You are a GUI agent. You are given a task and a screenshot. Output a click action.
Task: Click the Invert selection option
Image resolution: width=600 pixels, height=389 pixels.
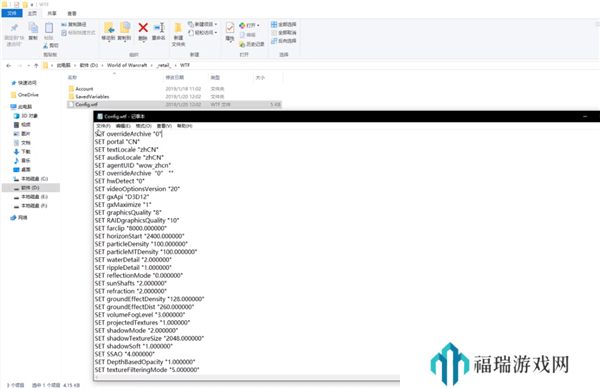[x=284, y=41]
